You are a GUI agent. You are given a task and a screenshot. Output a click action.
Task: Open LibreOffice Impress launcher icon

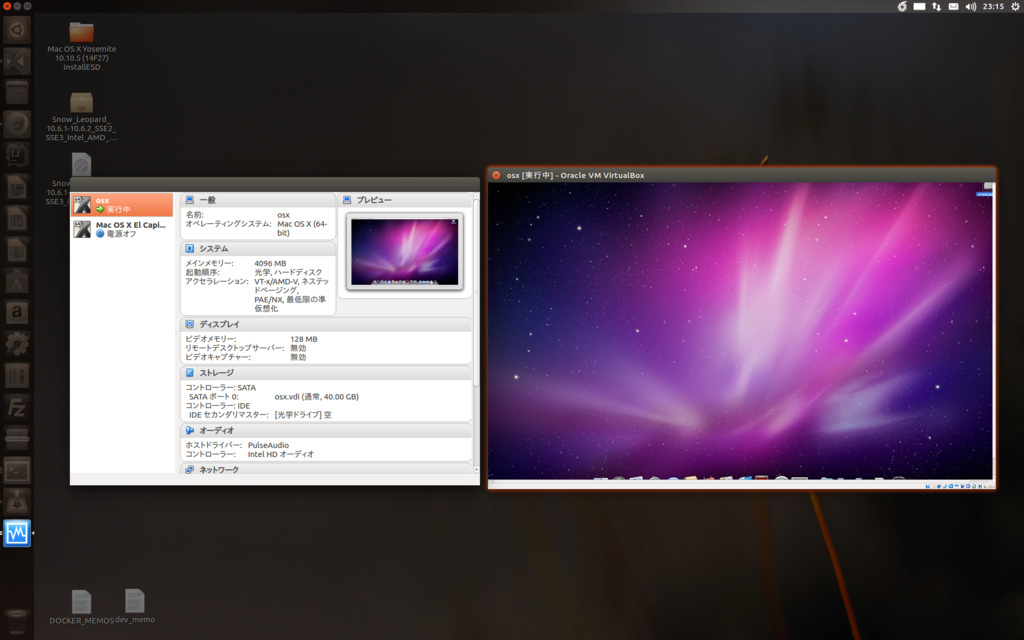coord(17,250)
